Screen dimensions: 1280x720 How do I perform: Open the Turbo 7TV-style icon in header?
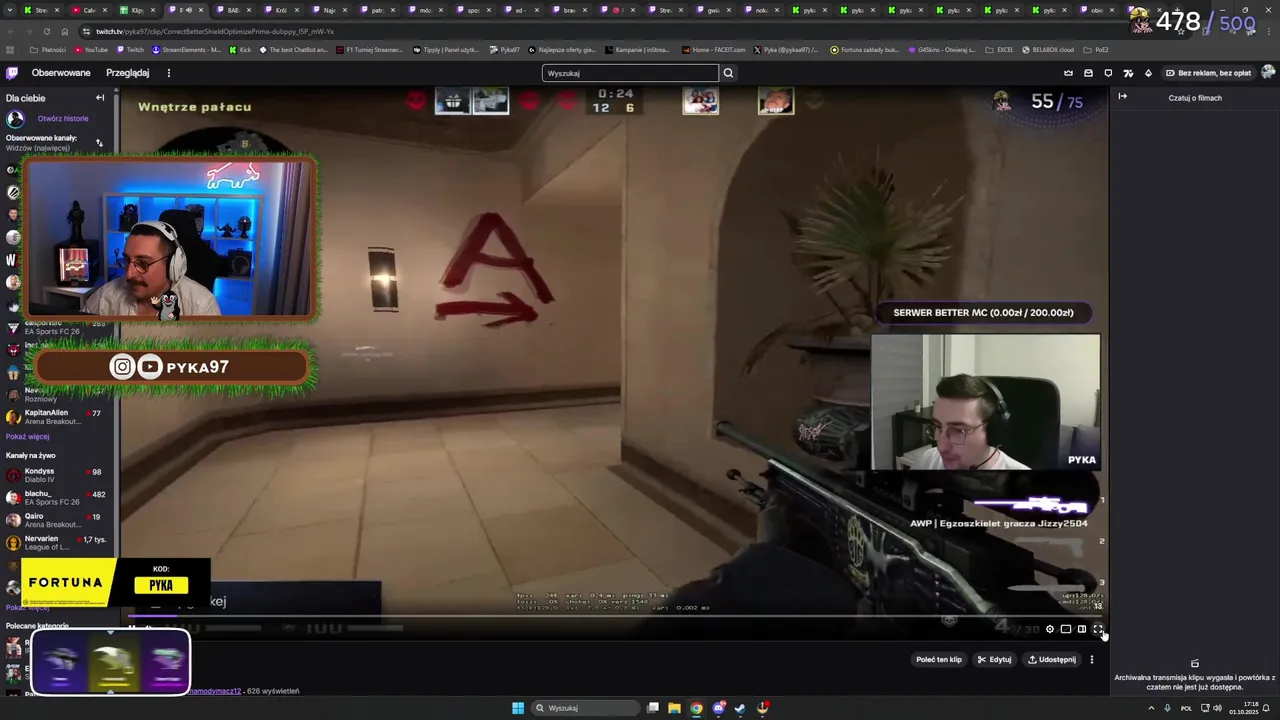pyautogui.click(x=1128, y=73)
